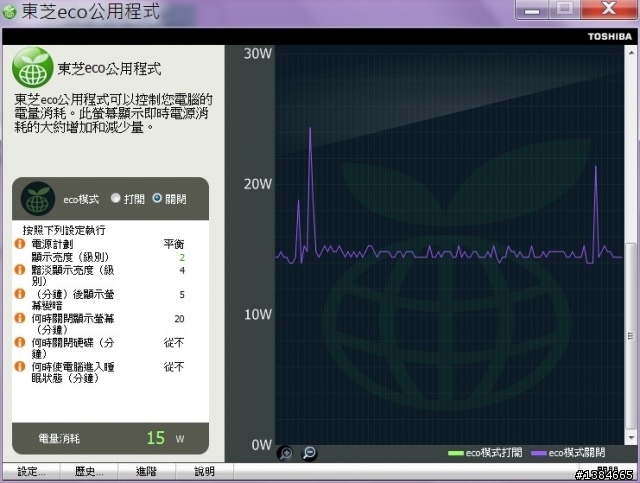
Task: Click the 10W axis label
Action: click(258, 314)
